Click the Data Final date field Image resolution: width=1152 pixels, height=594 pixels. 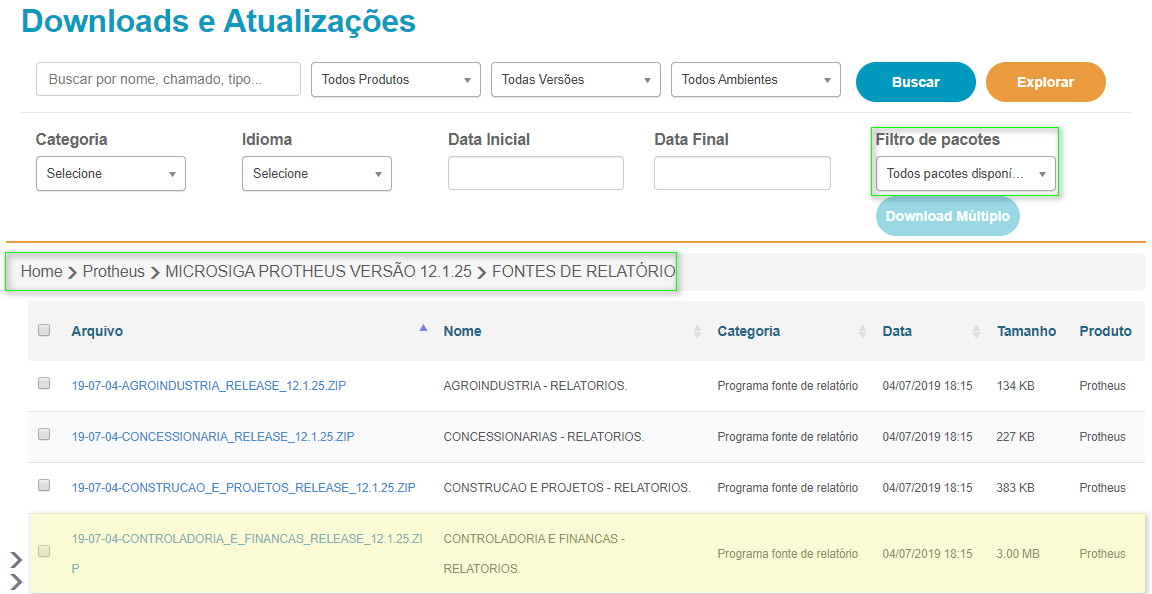click(742, 173)
